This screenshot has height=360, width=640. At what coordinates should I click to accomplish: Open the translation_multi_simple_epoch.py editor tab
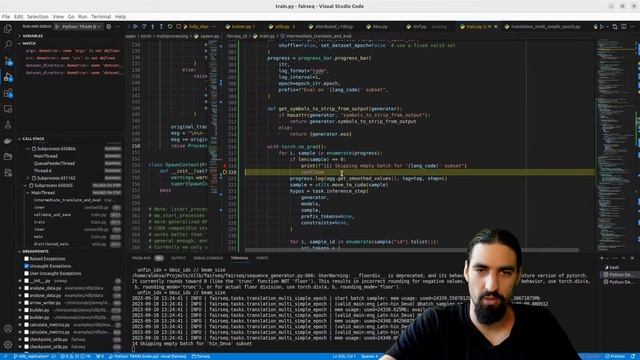pos(545,27)
